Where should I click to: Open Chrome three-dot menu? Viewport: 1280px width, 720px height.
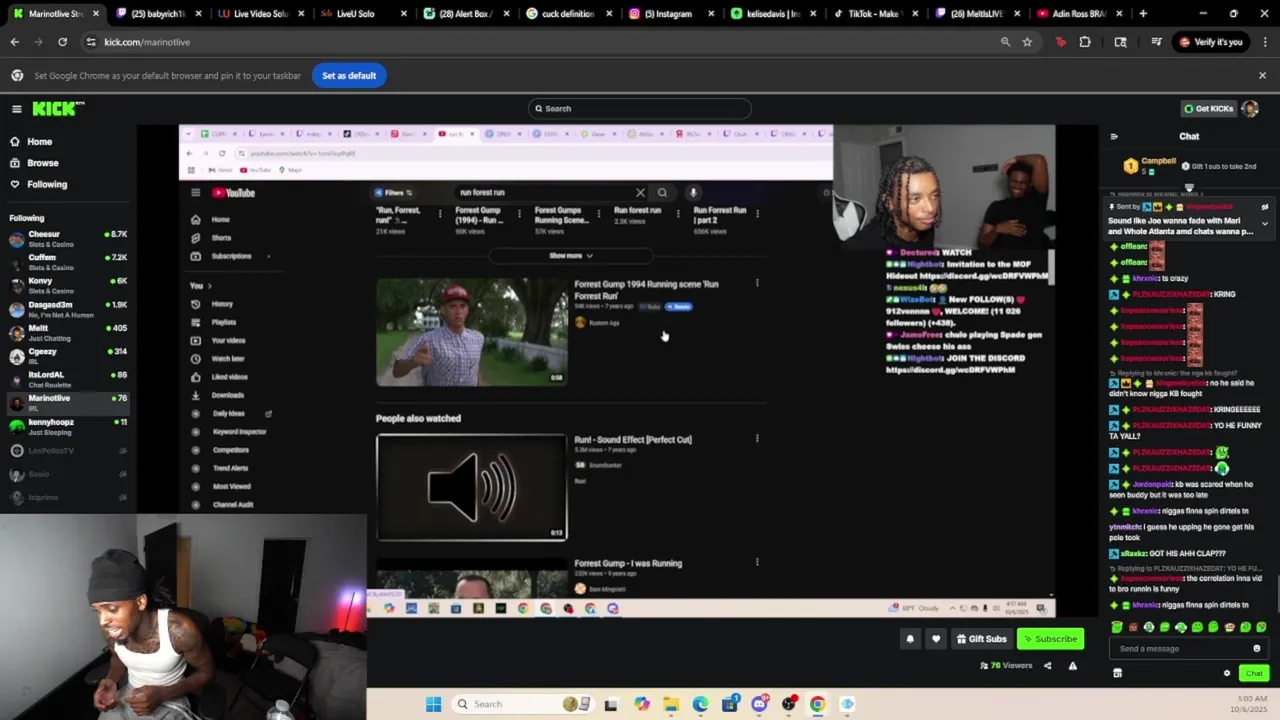(x=1264, y=42)
